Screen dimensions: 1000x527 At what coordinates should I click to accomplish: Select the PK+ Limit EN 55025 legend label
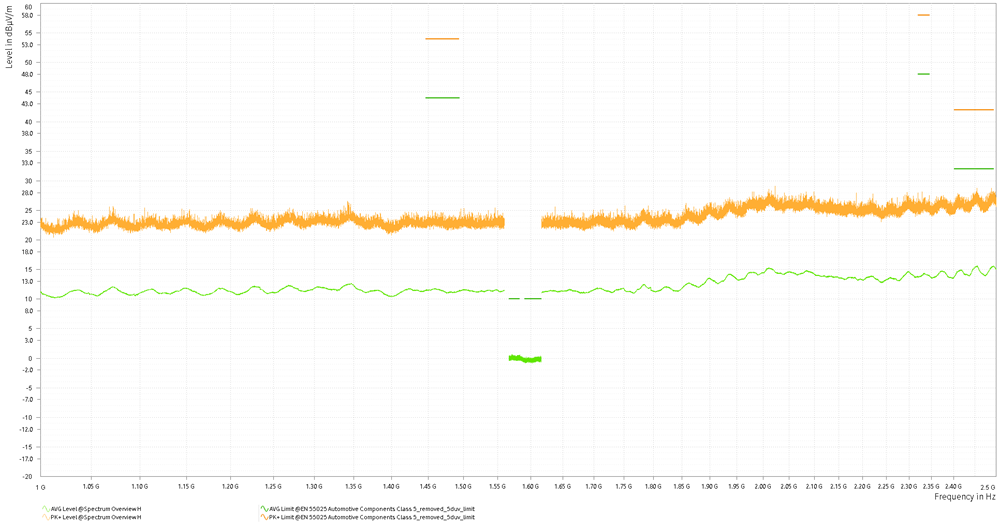click(x=370, y=517)
